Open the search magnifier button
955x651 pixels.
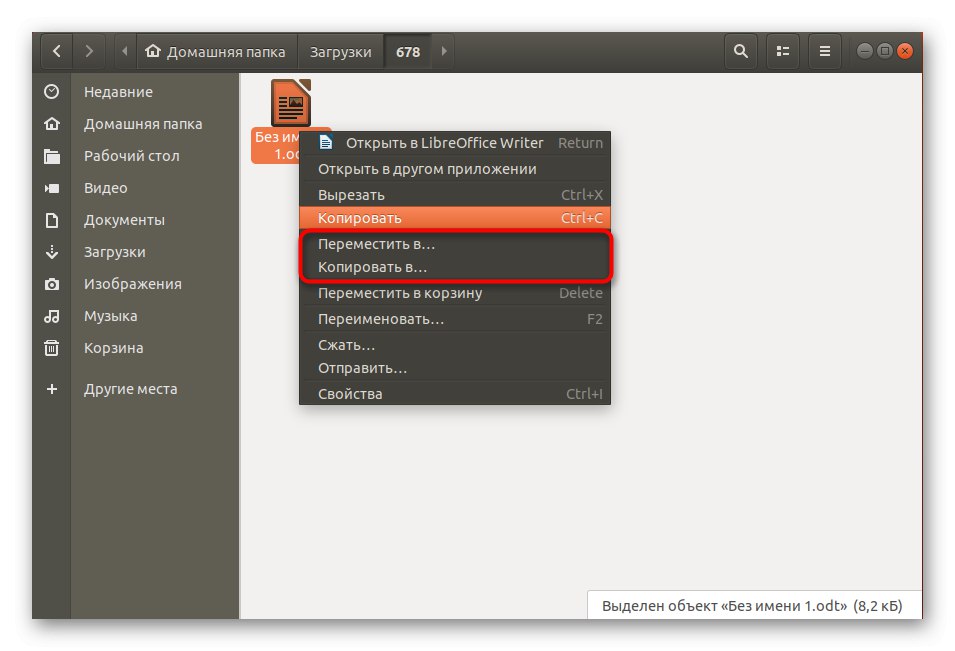[741, 52]
